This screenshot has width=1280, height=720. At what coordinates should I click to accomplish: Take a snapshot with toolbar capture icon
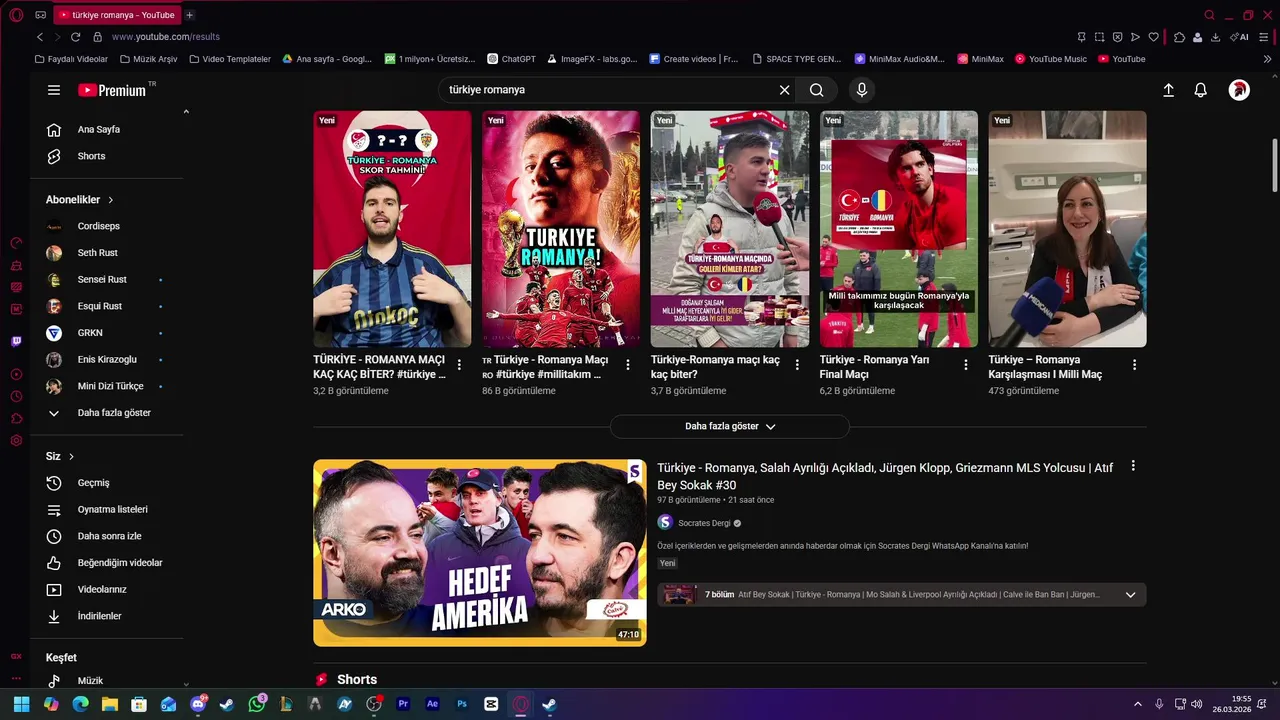tap(1099, 37)
